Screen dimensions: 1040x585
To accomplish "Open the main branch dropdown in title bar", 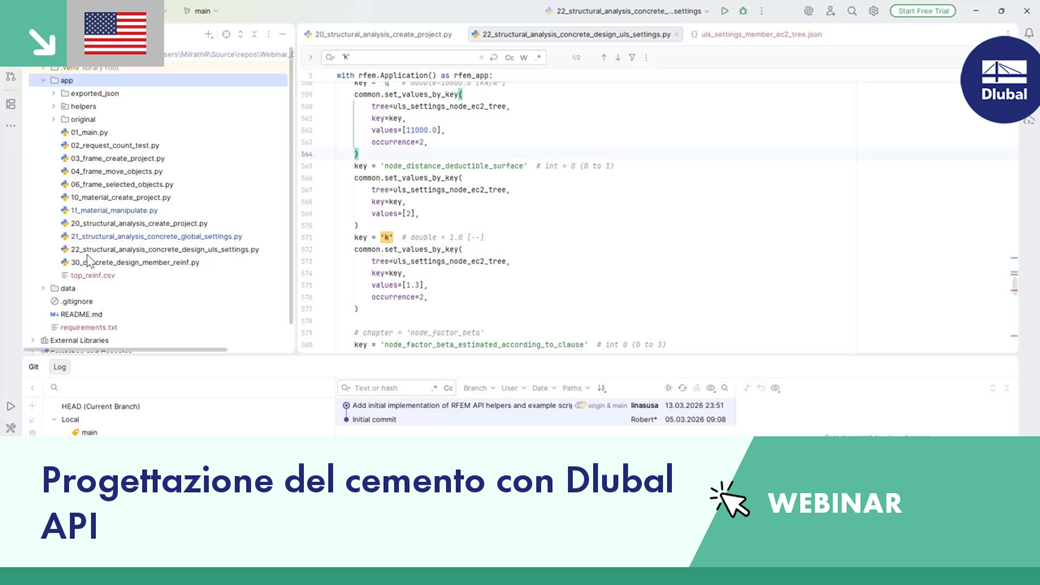I will [201, 11].
